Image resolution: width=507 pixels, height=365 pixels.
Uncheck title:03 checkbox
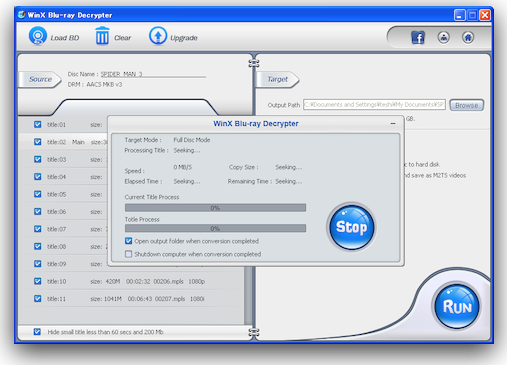[x=38, y=159]
